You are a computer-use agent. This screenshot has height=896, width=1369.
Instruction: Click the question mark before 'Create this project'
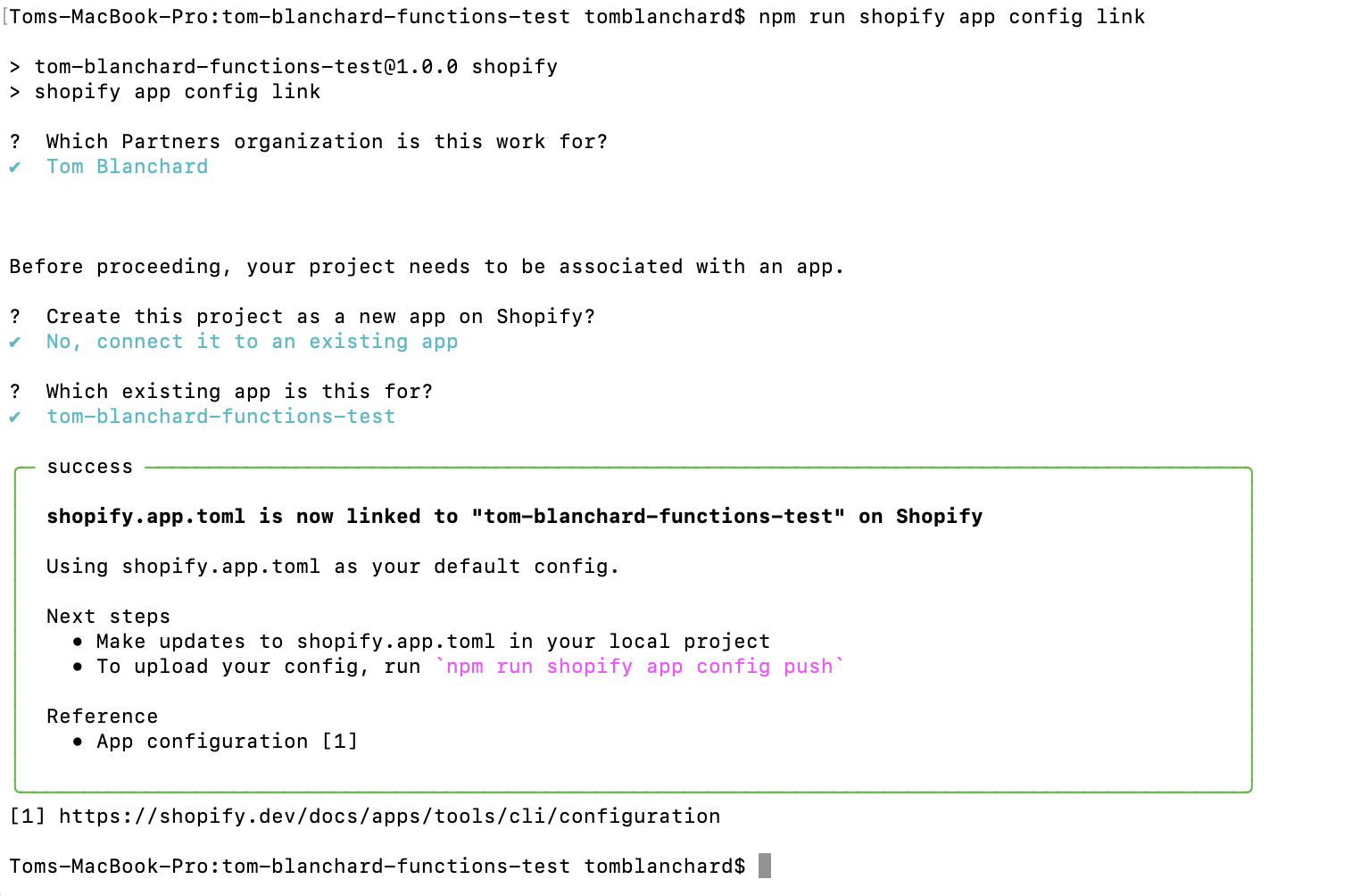coord(15,317)
